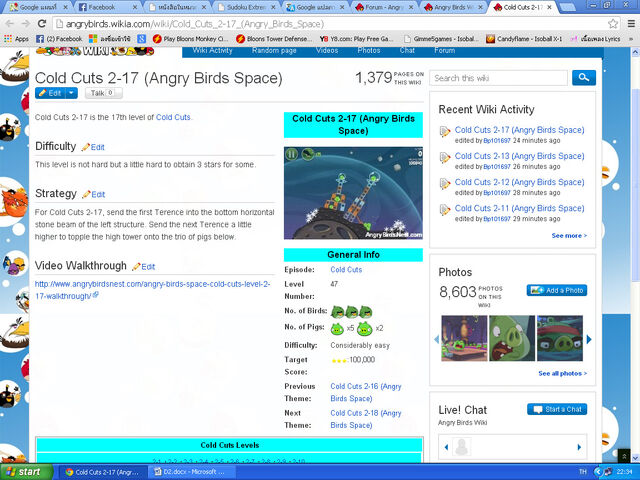The height and width of the screenshot is (480, 640).
Task: Click the blue Edit page button
Action: tap(51, 93)
